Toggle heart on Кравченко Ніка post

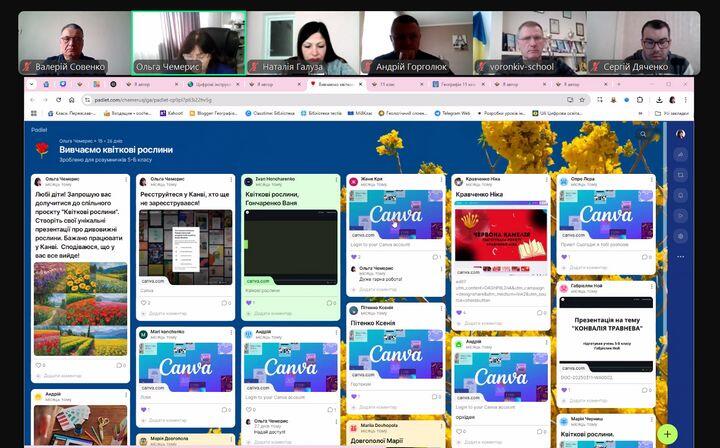pos(459,313)
